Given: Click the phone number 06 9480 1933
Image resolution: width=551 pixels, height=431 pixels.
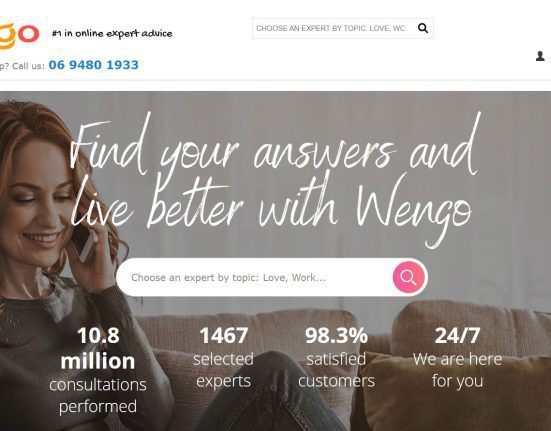Looking at the screenshot, I should pos(93,65).
